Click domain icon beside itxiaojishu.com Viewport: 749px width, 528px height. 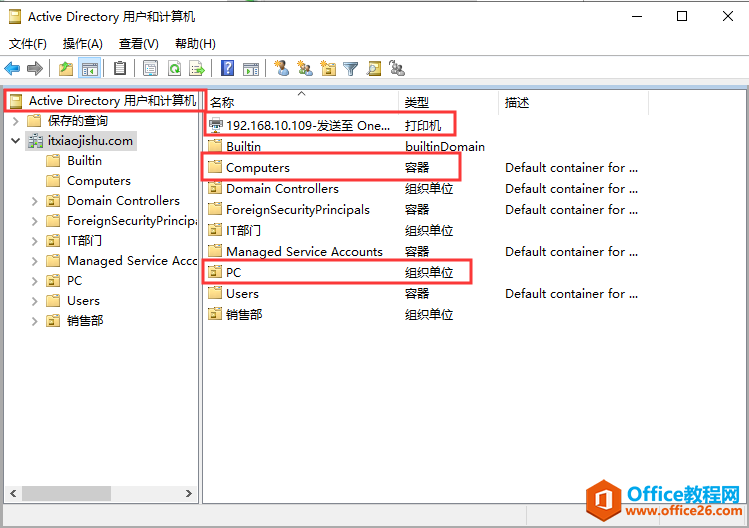pyautogui.click(x=35, y=141)
